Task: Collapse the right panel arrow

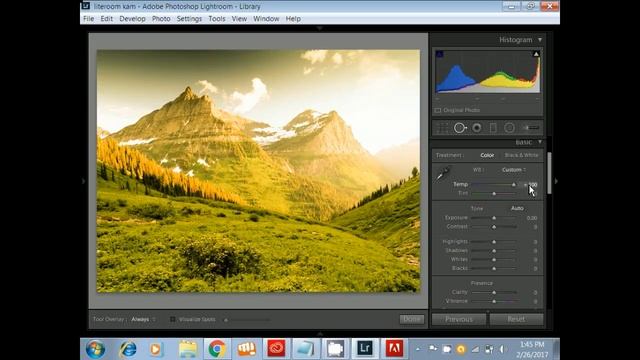Action: (556, 181)
